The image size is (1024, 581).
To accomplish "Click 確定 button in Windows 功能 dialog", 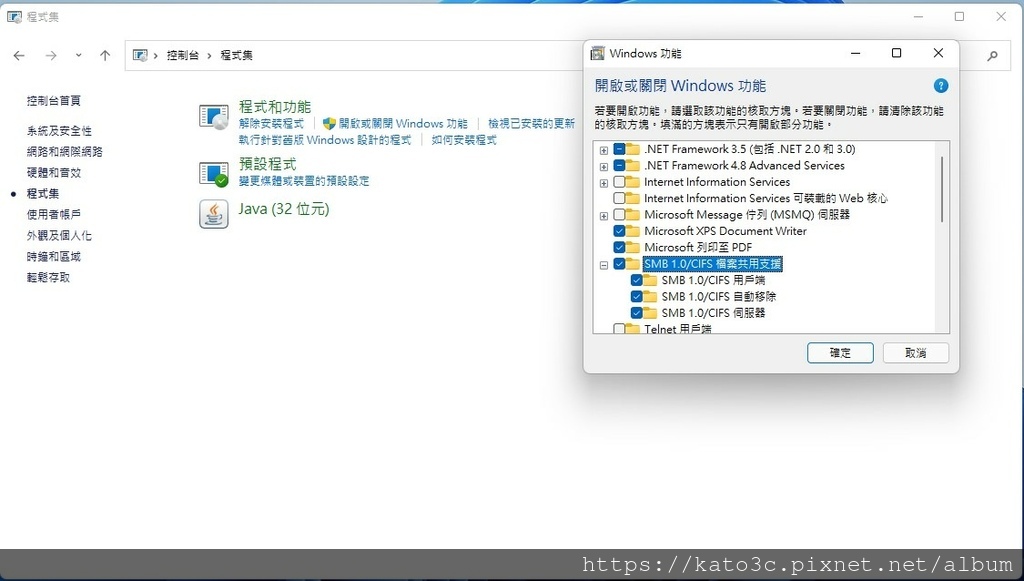I will pyautogui.click(x=840, y=353).
